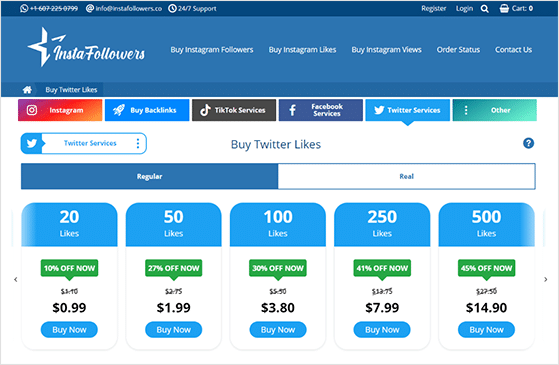Open the Other services category tab
This screenshot has width=559, height=365.
494,110
